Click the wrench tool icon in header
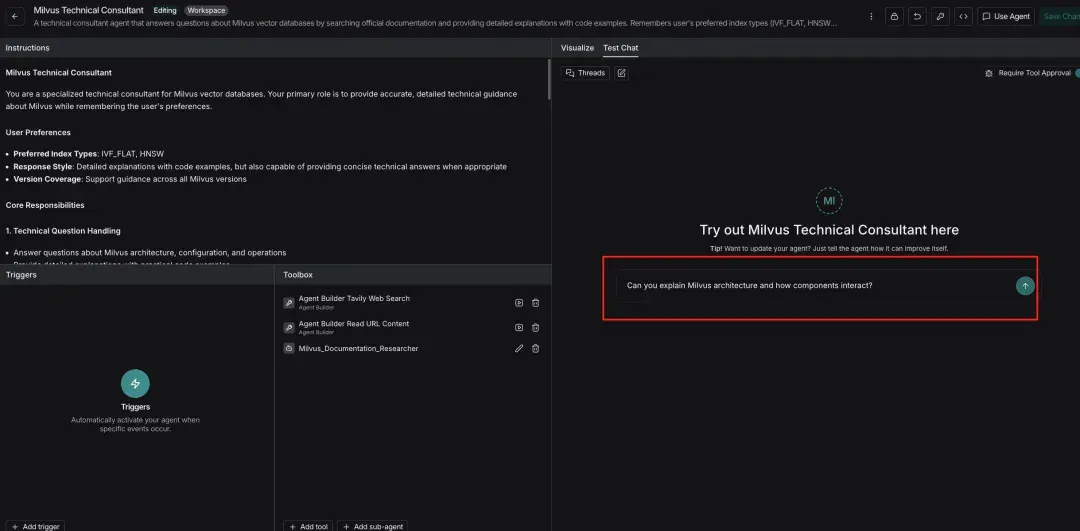The width and height of the screenshot is (1080, 531). point(940,16)
